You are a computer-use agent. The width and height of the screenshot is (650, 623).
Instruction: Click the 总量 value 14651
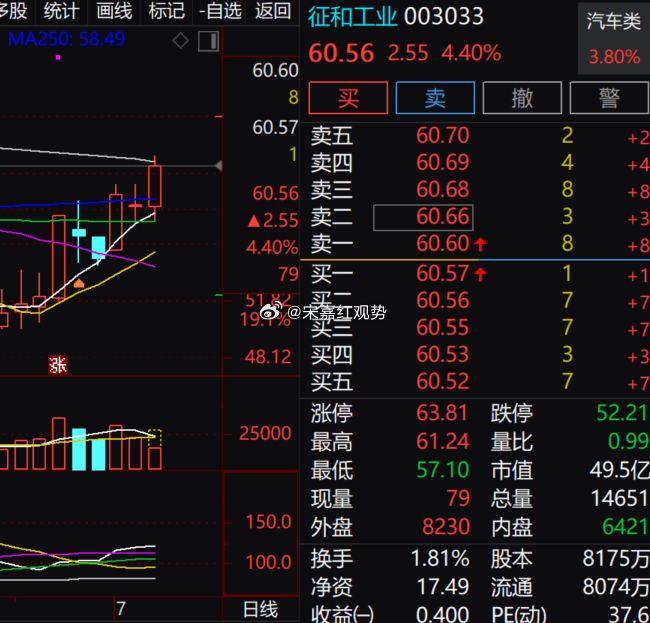(x=619, y=499)
